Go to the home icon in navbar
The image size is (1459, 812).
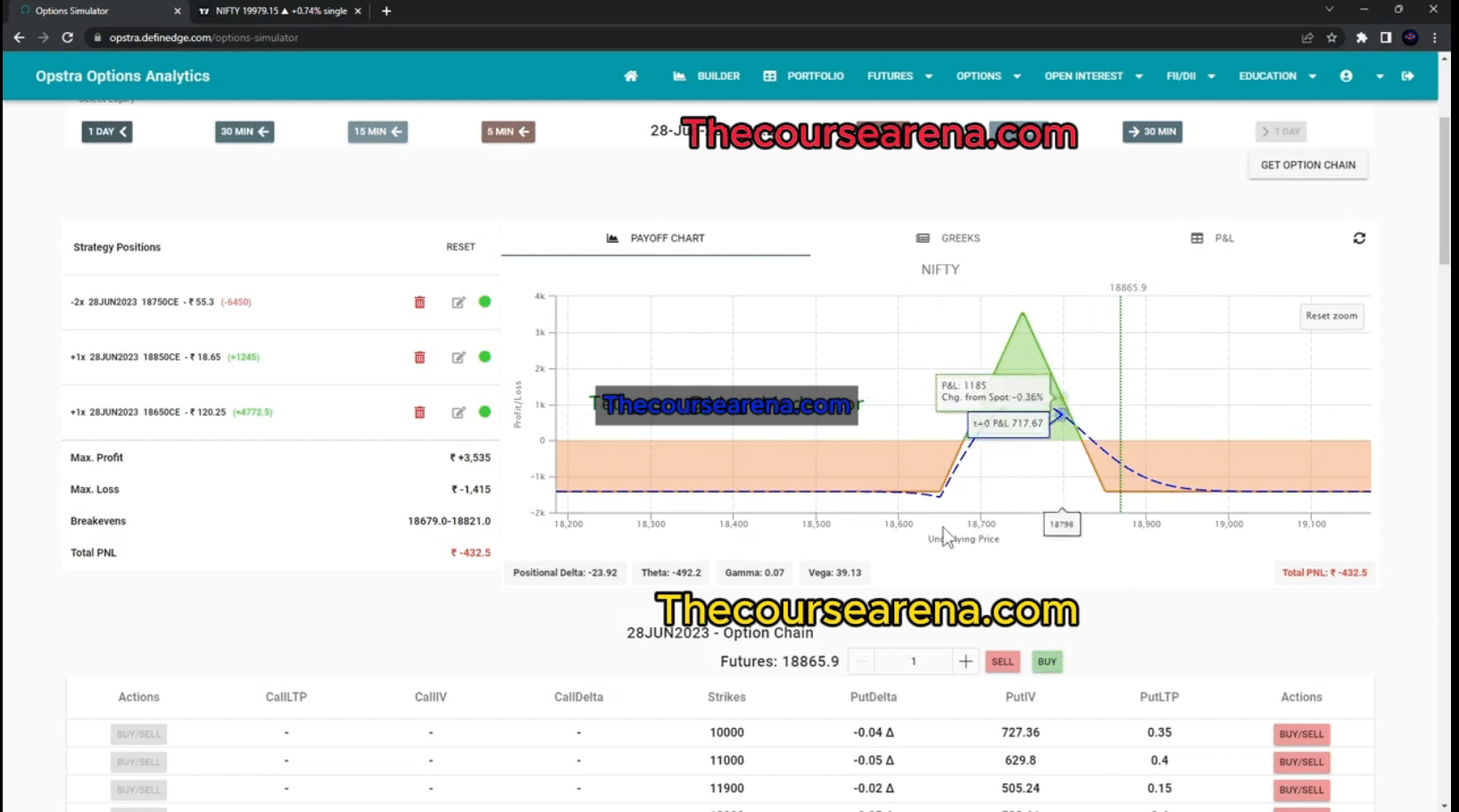(x=631, y=76)
